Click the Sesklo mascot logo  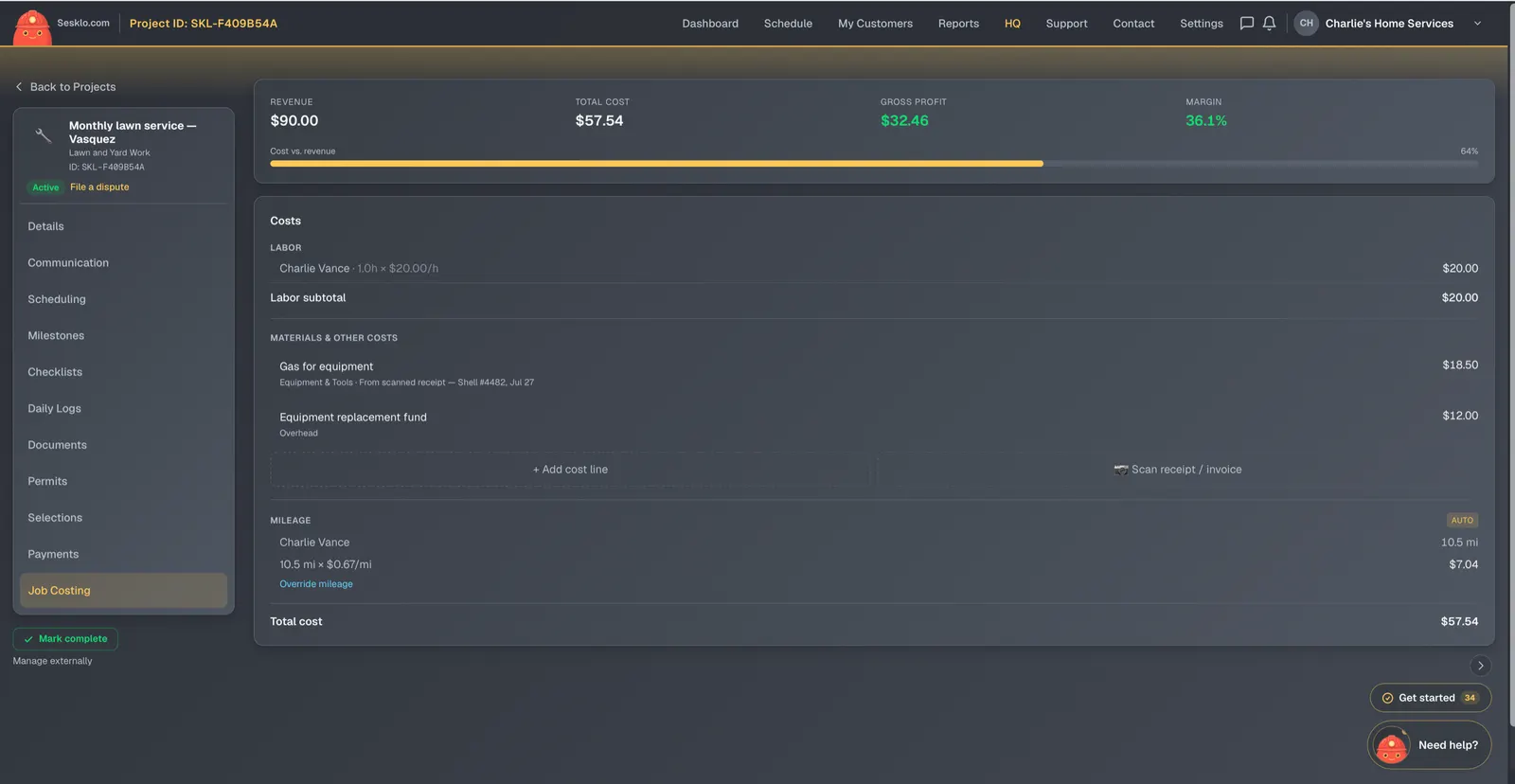click(x=32, y=27)
